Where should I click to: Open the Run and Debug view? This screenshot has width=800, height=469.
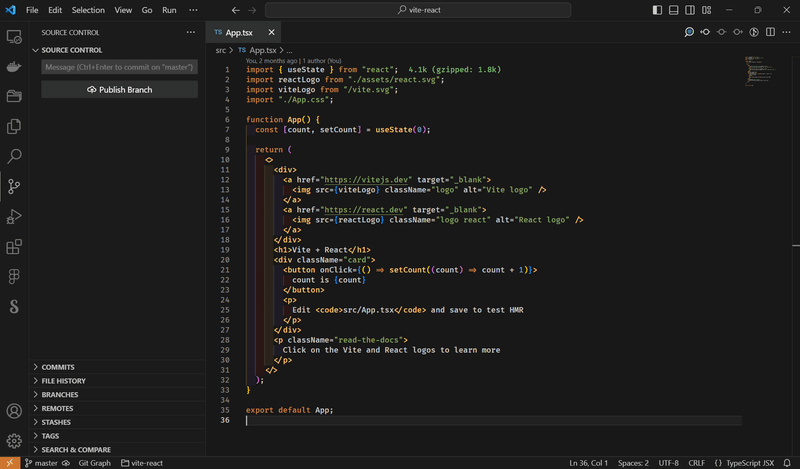pos(14,216)
